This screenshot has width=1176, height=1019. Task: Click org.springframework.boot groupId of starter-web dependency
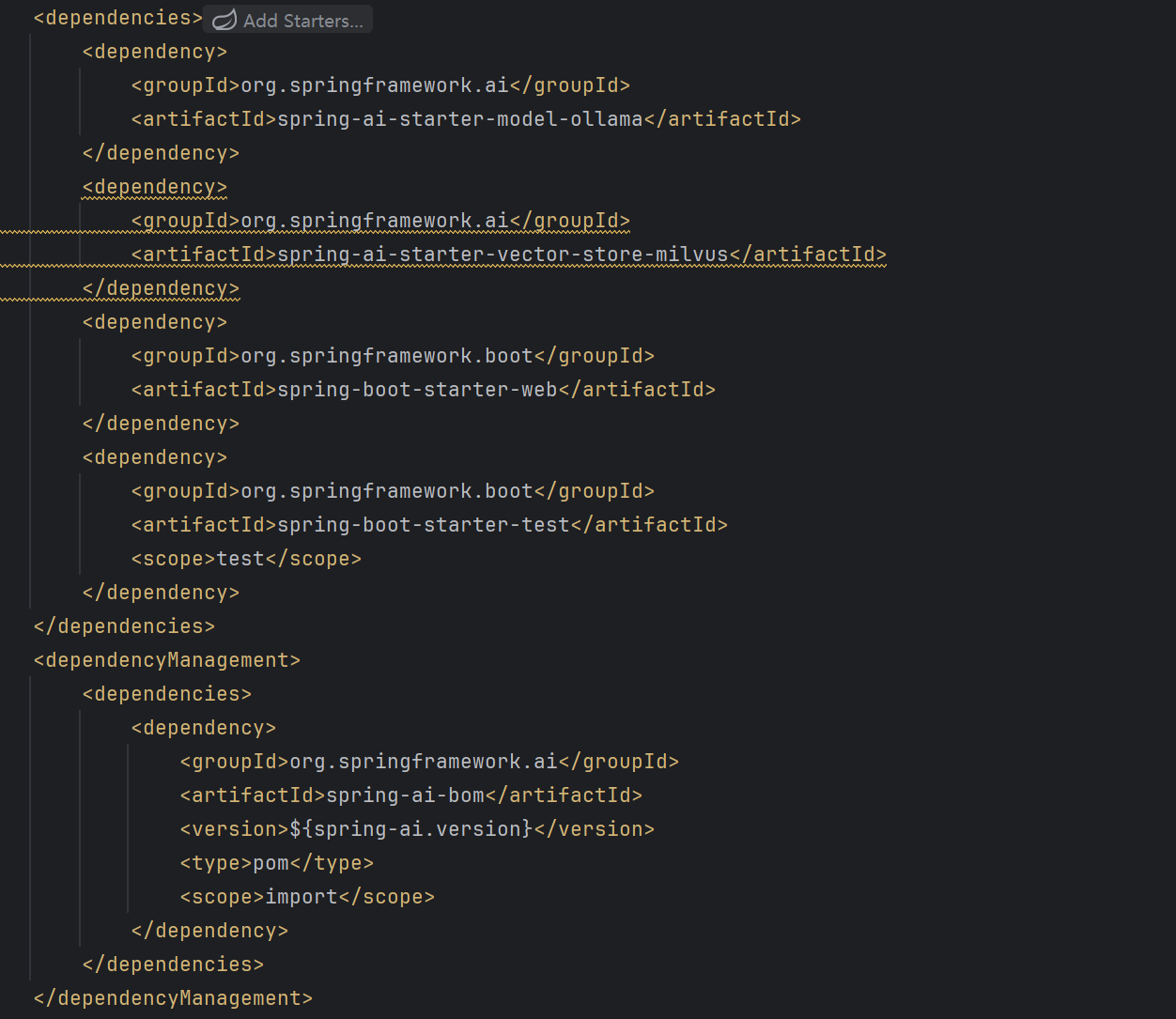[x=387, y=356]
